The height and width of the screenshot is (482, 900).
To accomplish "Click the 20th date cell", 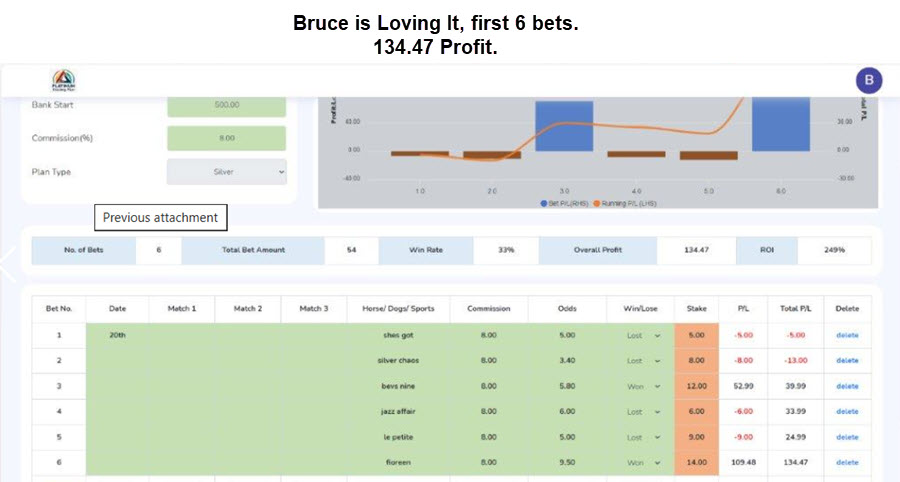I will pos(117,335).
